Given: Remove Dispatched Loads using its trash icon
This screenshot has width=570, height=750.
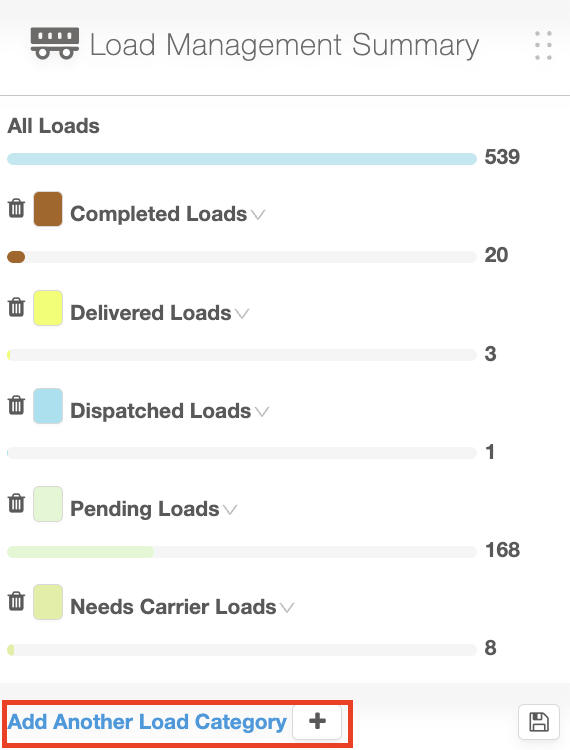Looking at the screenshot, I should (x=16, y=405).
